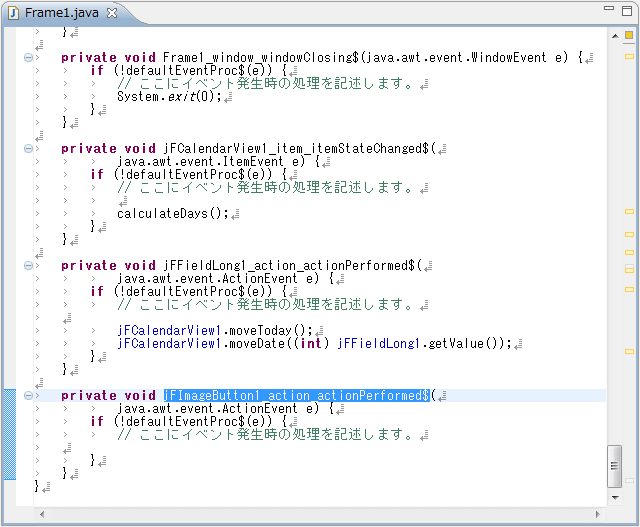Screen dimensions: 640x527
Task: Click the System.exit(0); statement
Action: [169, 97]
